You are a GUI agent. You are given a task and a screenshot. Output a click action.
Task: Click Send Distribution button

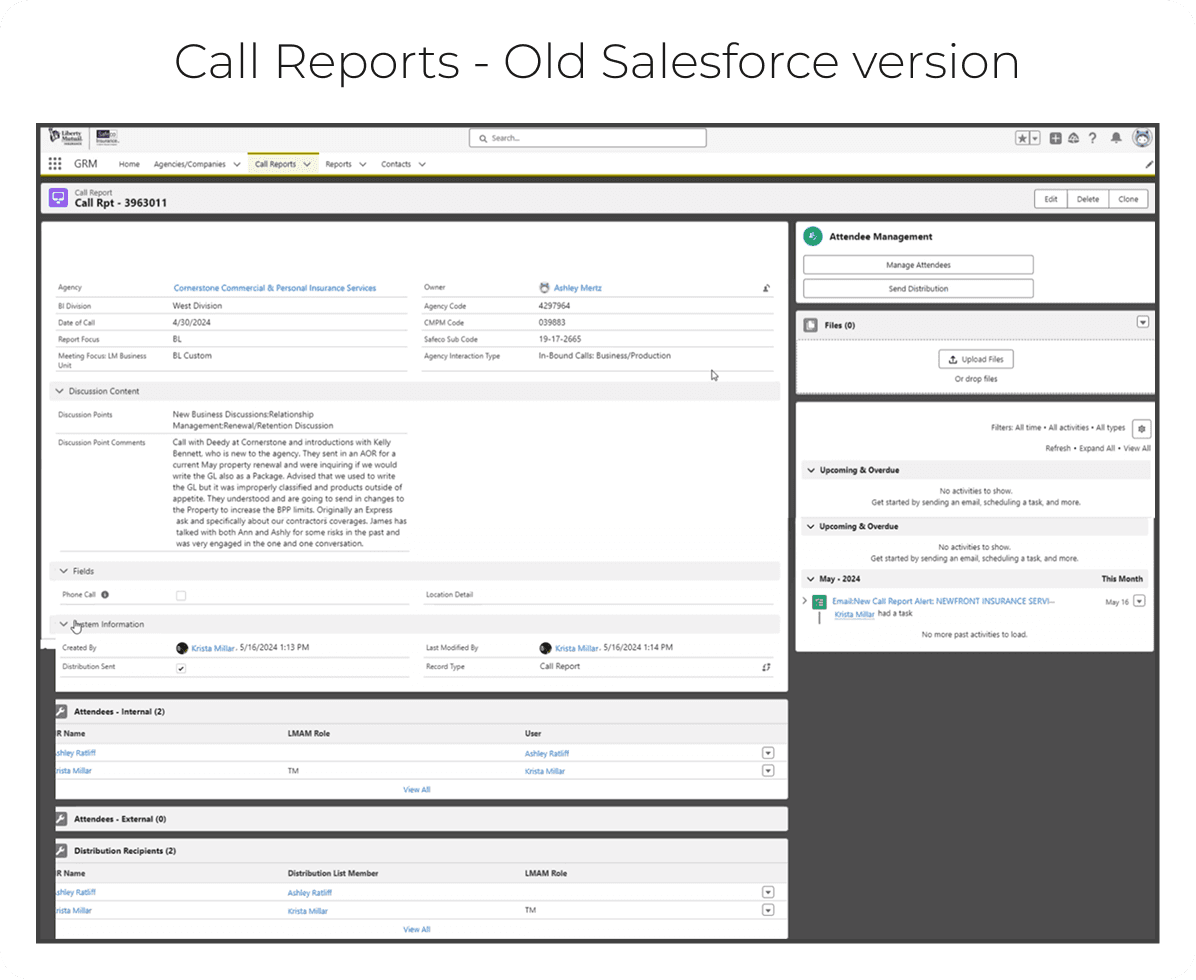[918, 289]
